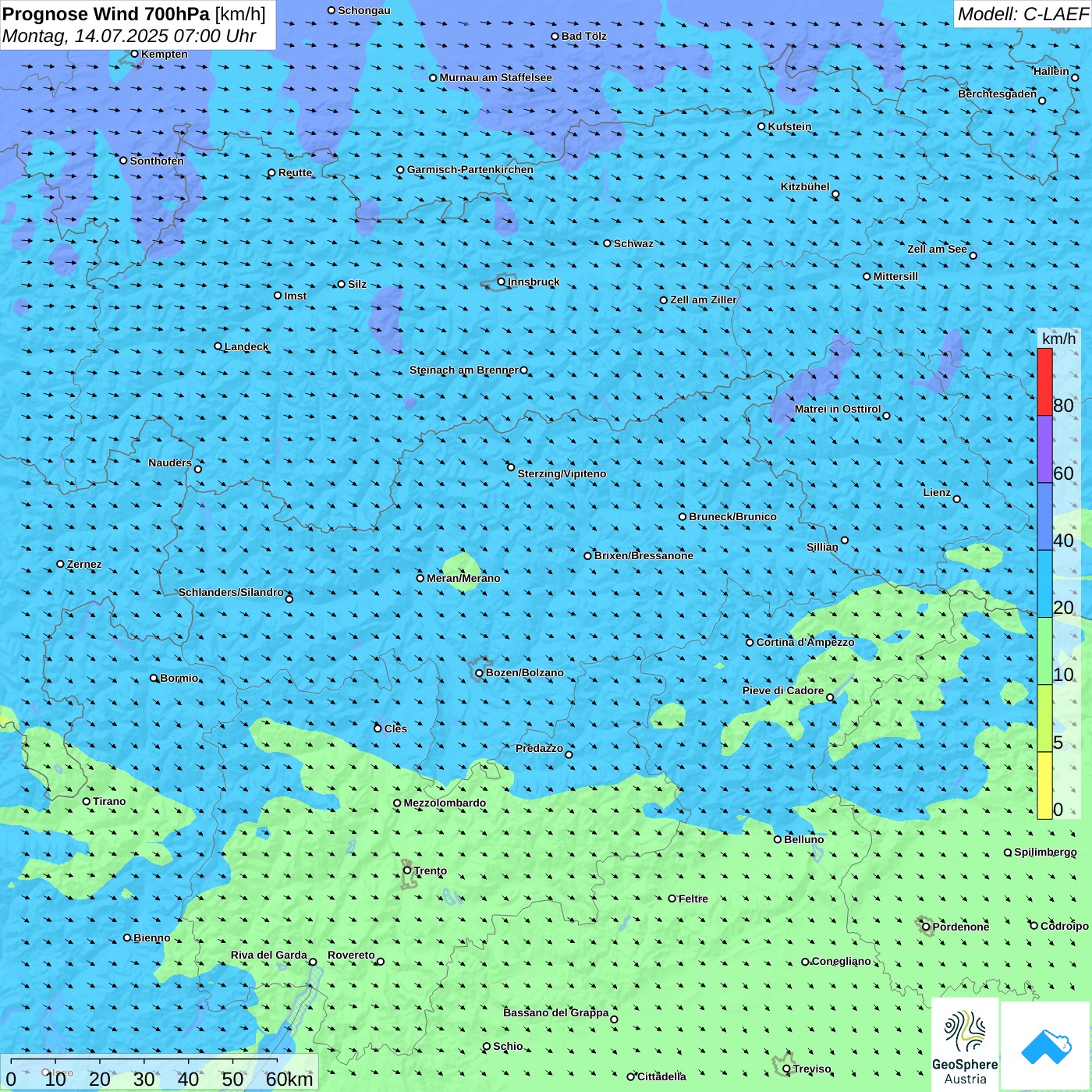
Task: Click the 'Schlanders/Silandro' label
Action: pos(231,592)
